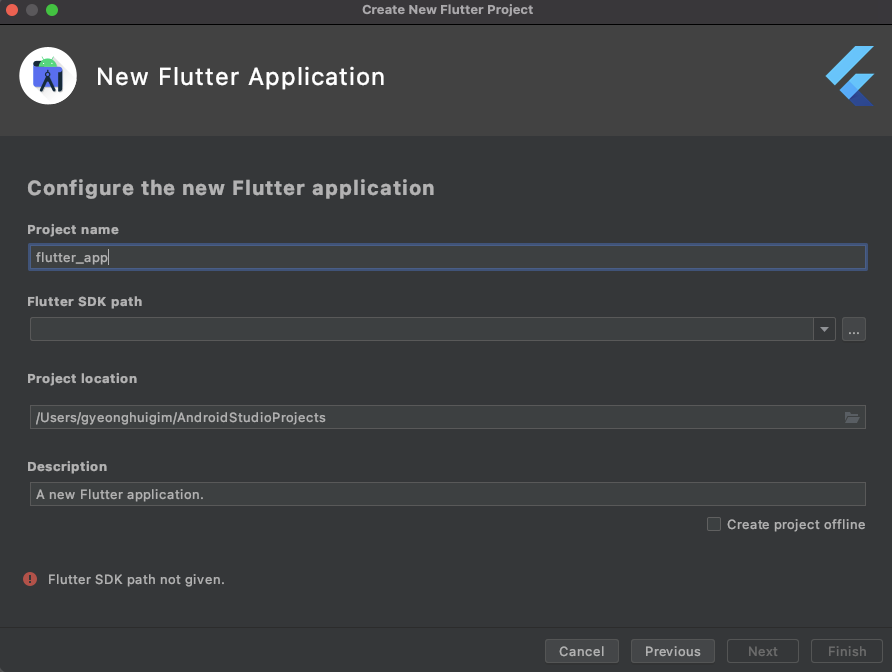The image size is (892, 672).
Task: Go back with the Previous button
Action: tap(672, 651)
